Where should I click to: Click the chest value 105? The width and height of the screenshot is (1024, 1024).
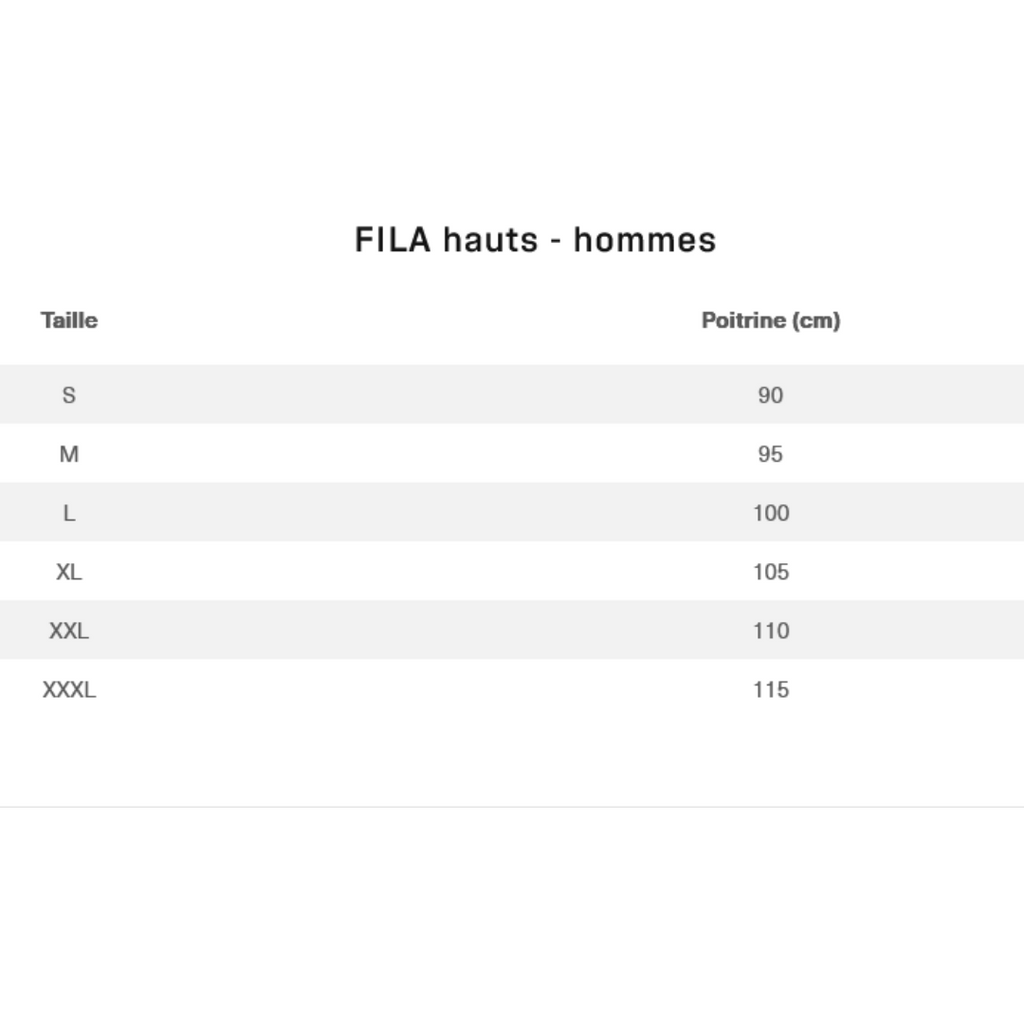tap(771, 572)
